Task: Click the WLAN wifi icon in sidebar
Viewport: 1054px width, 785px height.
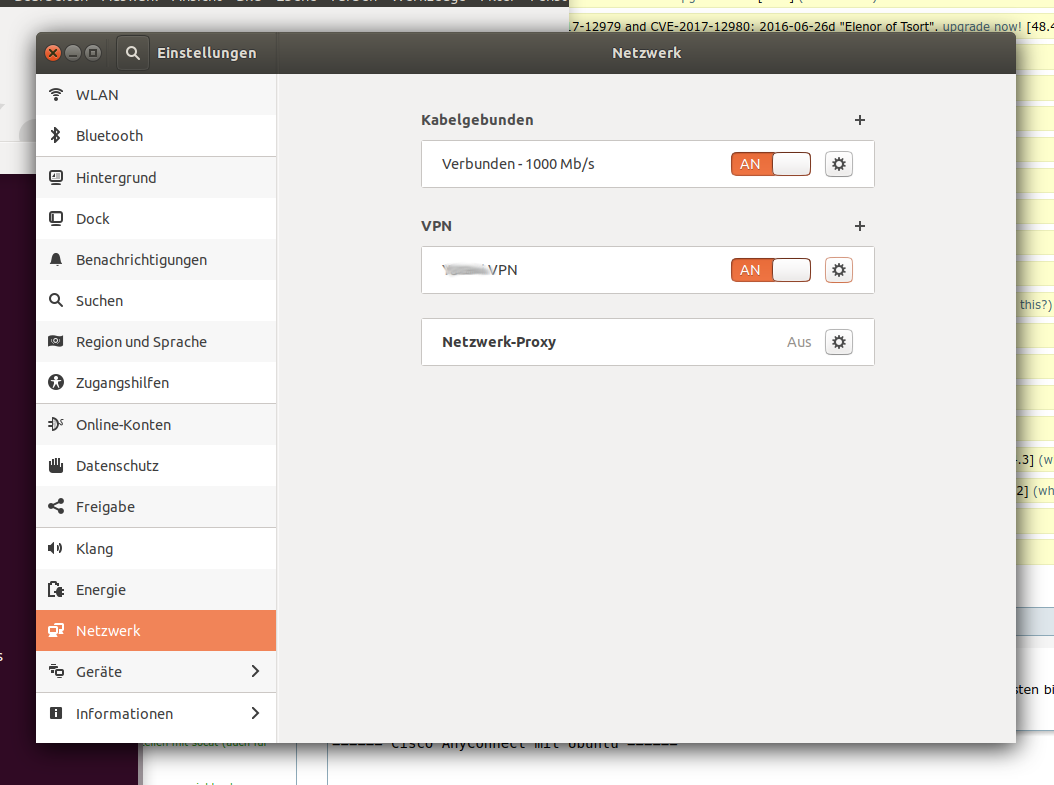Action: (x=56, y=95)
